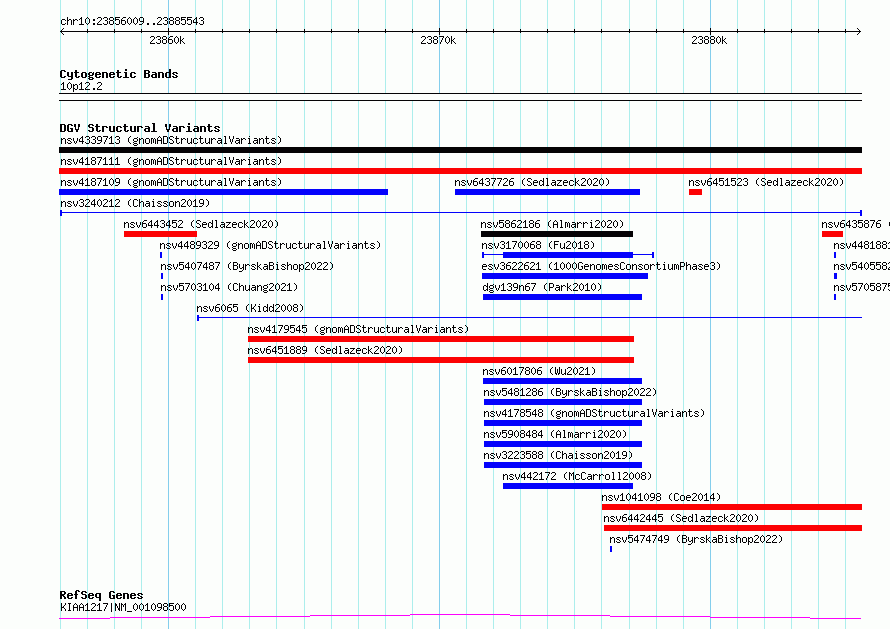Click the nsv4339713 gnomAD variant label
Screen dimensions: 890x629
point(171,140)
